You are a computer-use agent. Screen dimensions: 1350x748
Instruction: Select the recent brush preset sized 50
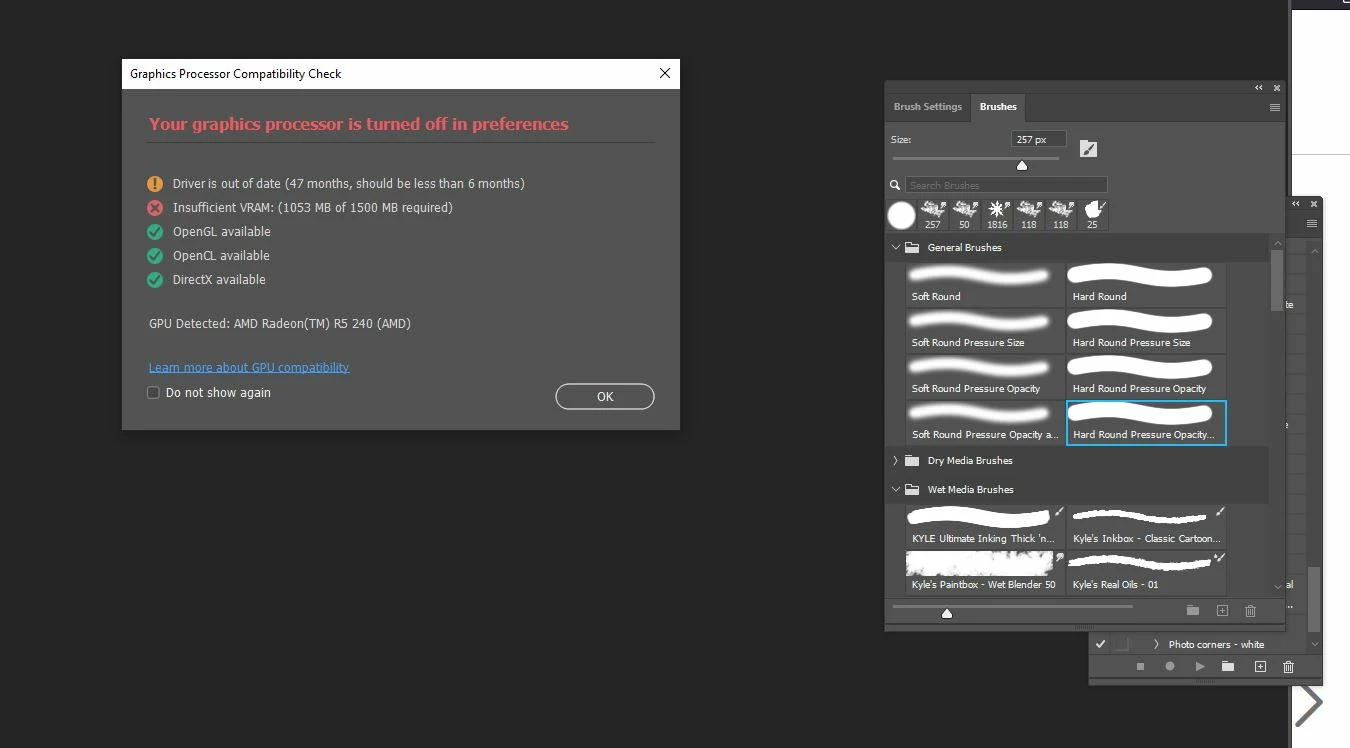pos(965,215)
